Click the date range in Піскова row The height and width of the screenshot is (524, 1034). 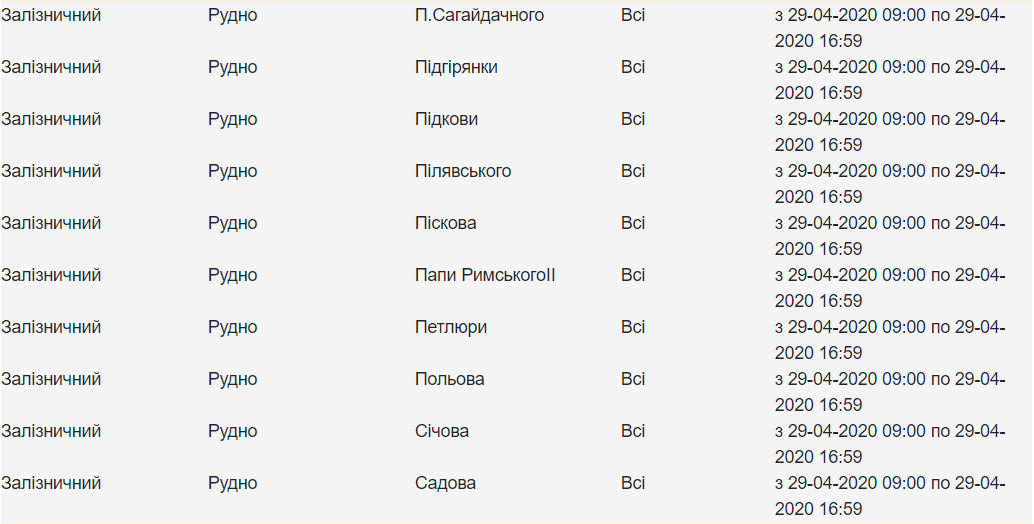click(889, 236)
